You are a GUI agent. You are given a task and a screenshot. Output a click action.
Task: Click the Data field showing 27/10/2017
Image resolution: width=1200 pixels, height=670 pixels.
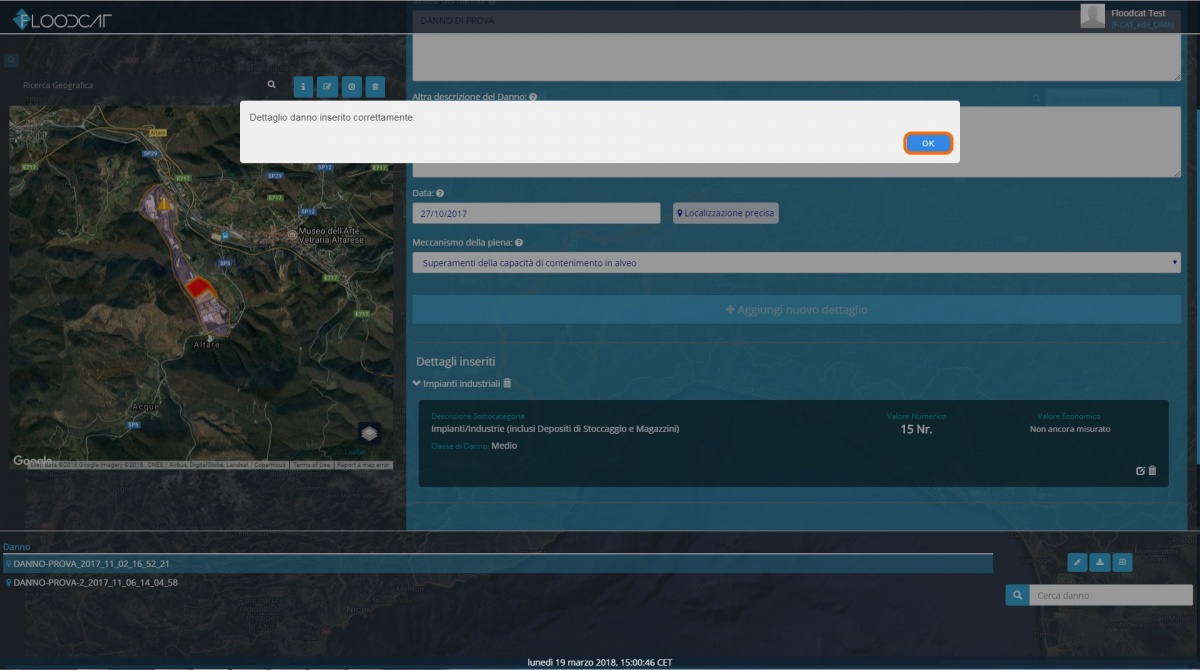point(536,213)
